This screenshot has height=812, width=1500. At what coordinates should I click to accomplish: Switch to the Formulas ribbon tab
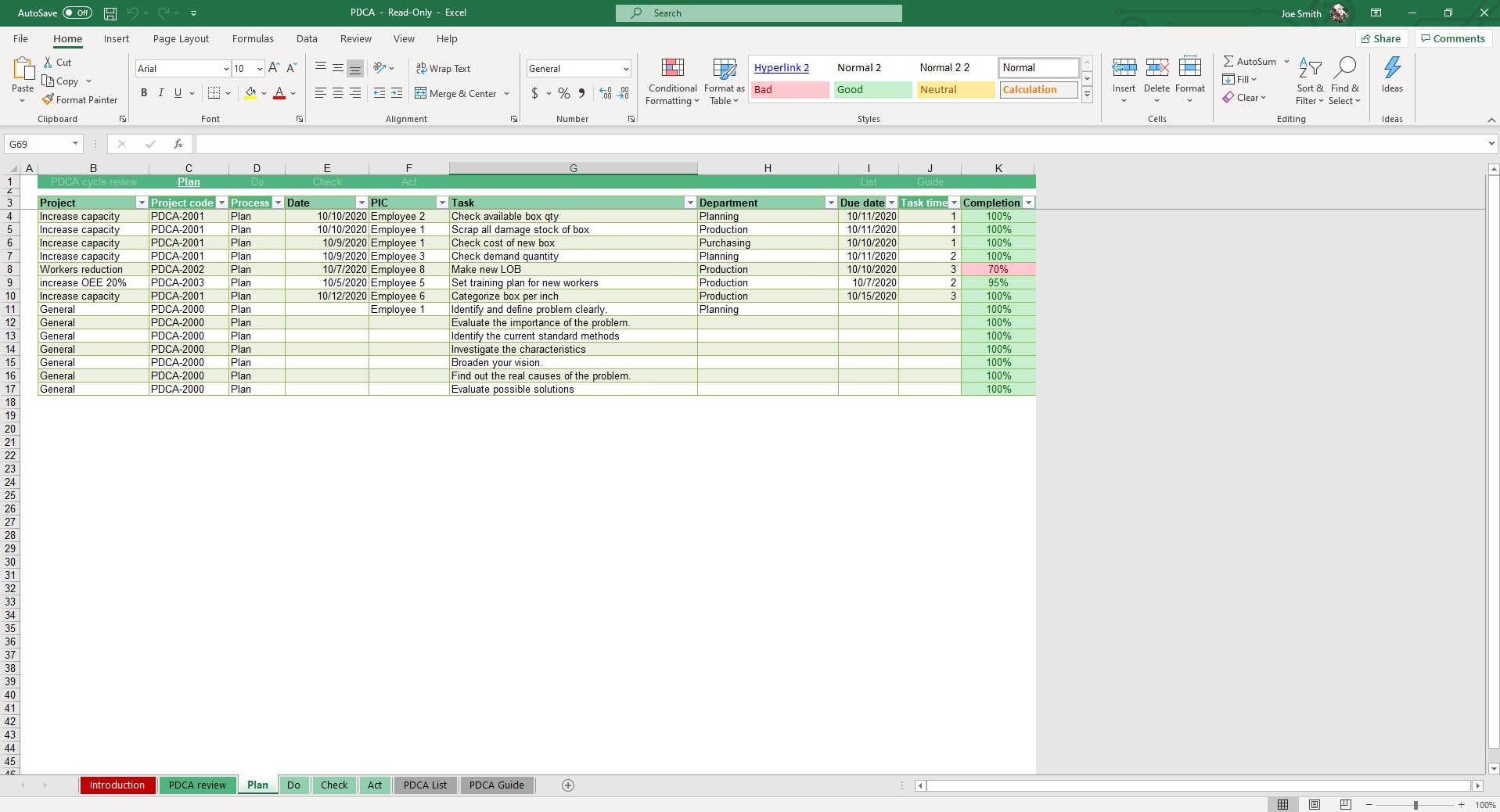253,39
